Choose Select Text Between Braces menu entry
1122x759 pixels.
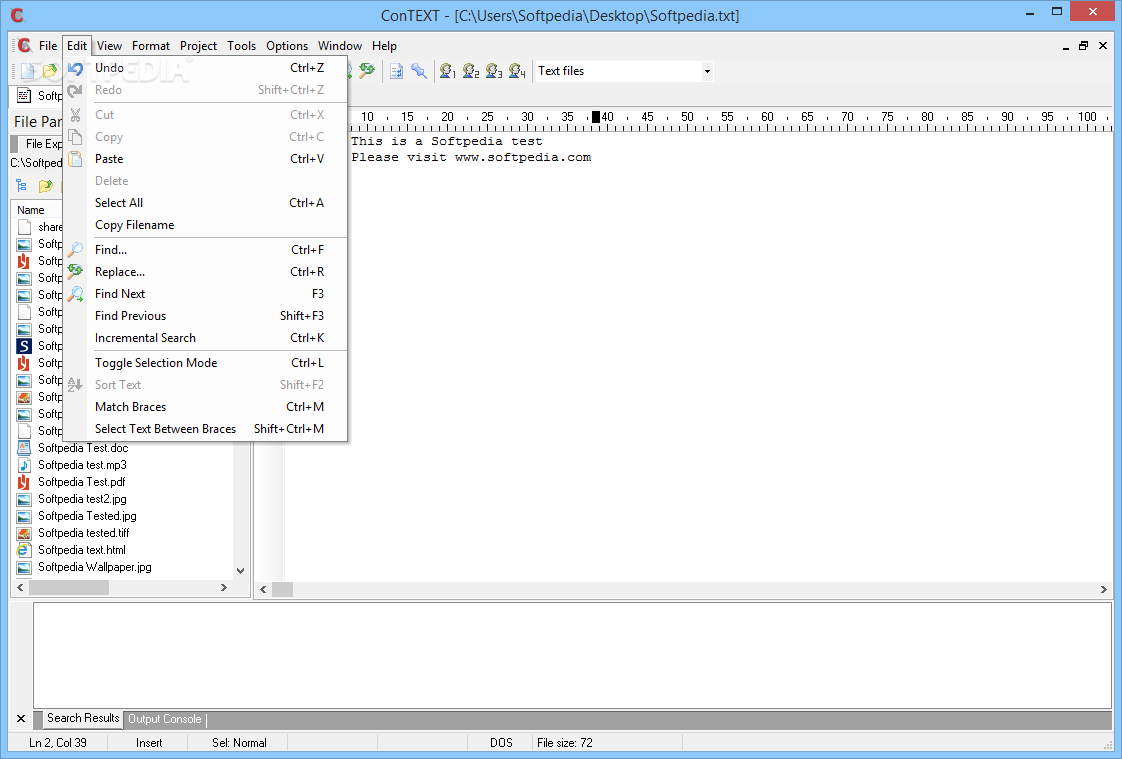point(205,429)
